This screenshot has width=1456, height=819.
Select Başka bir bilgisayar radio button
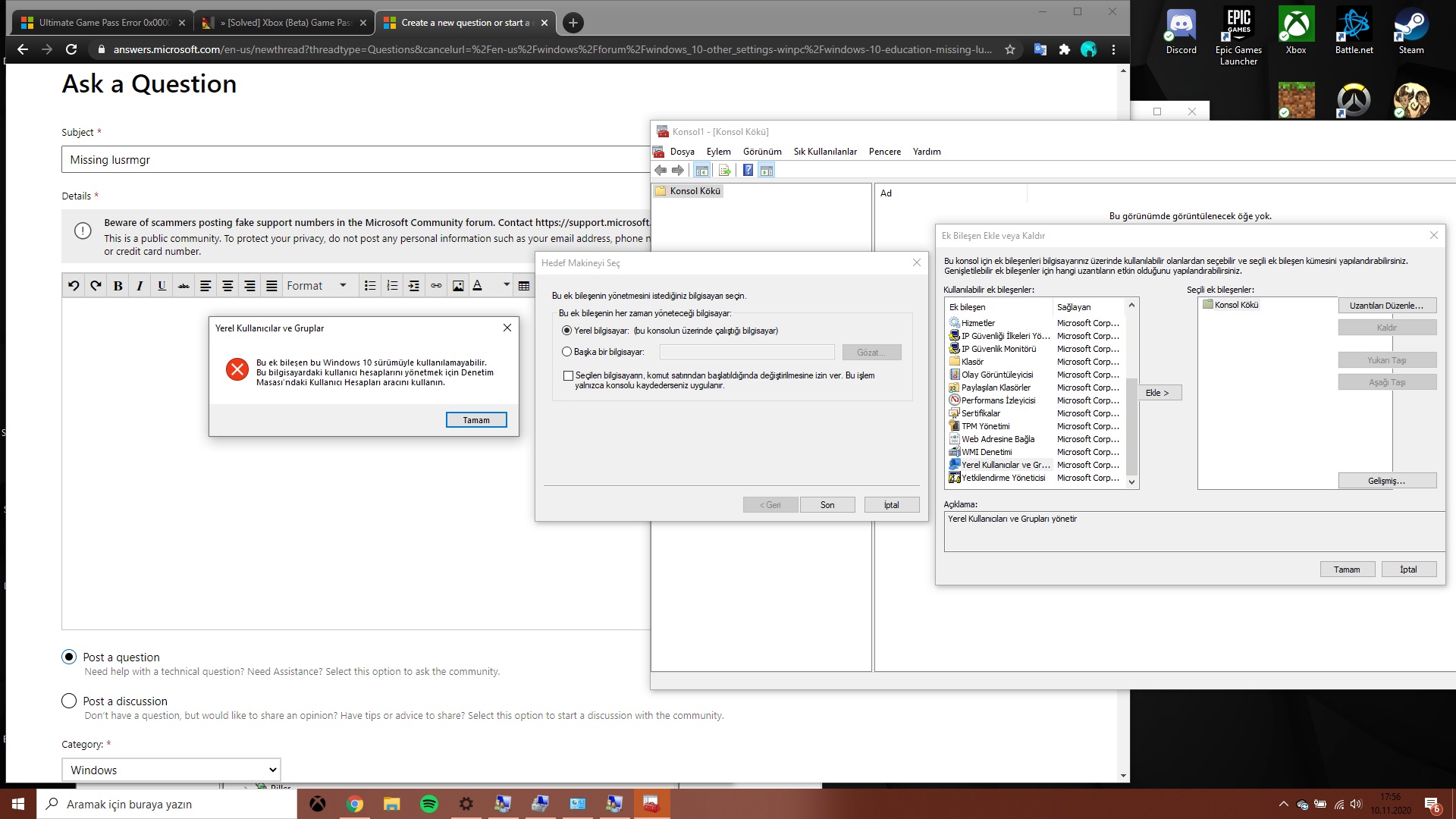pos(568,351)
